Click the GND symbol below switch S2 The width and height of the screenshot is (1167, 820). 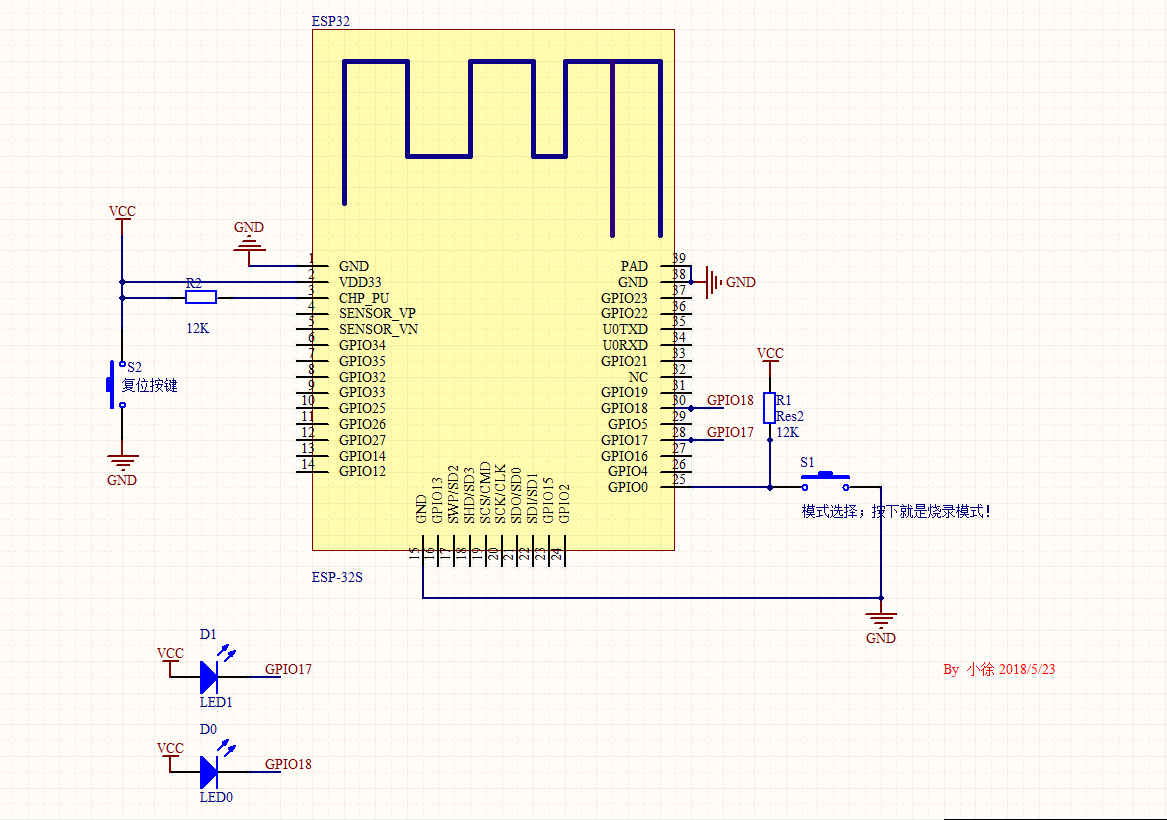(x=122, y=470)
